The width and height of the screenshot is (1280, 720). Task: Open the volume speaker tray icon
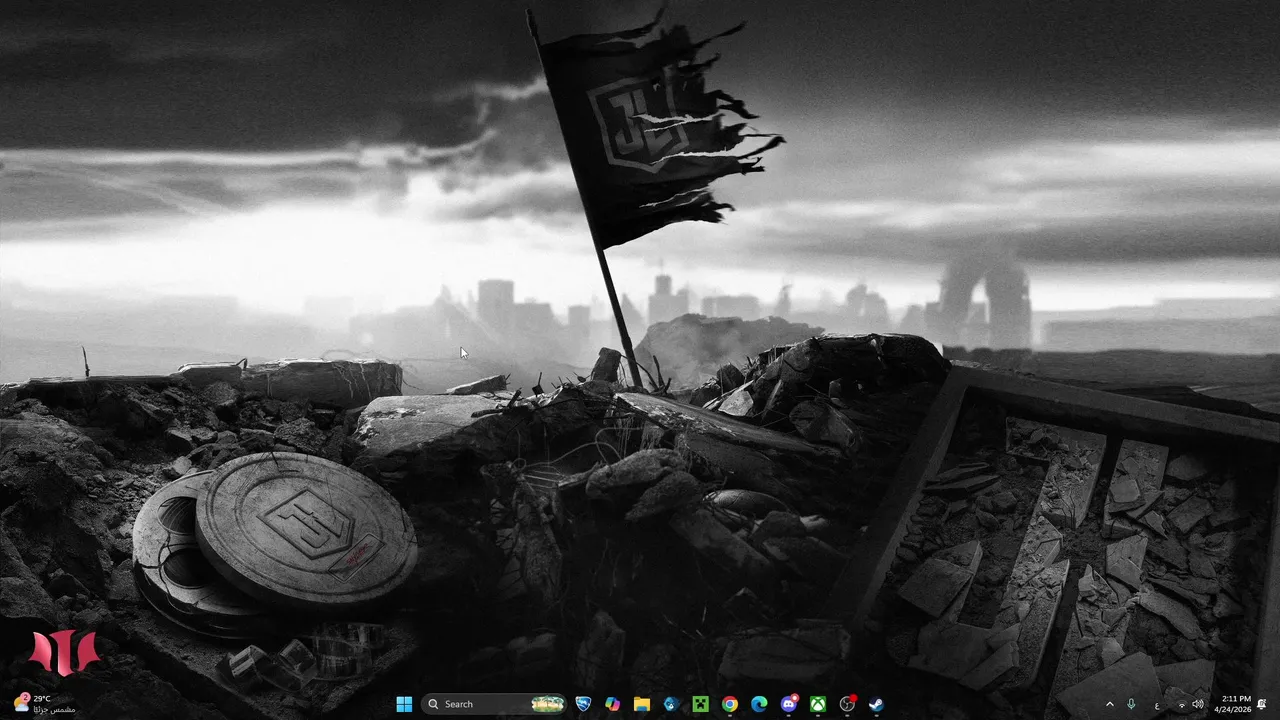(1198, 704)
